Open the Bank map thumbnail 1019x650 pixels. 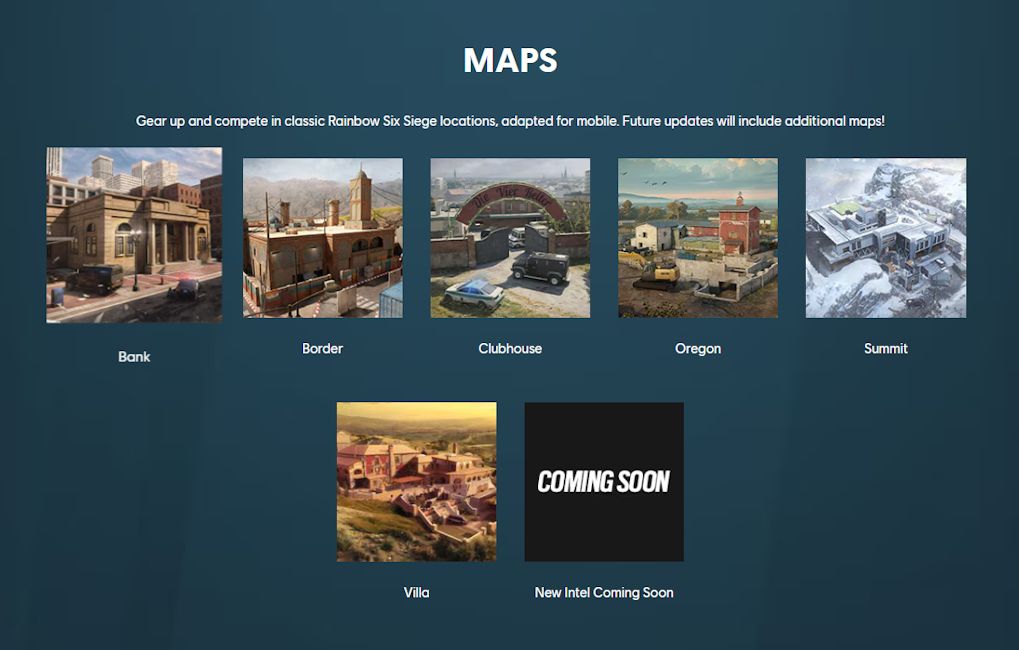coord(133,234)
